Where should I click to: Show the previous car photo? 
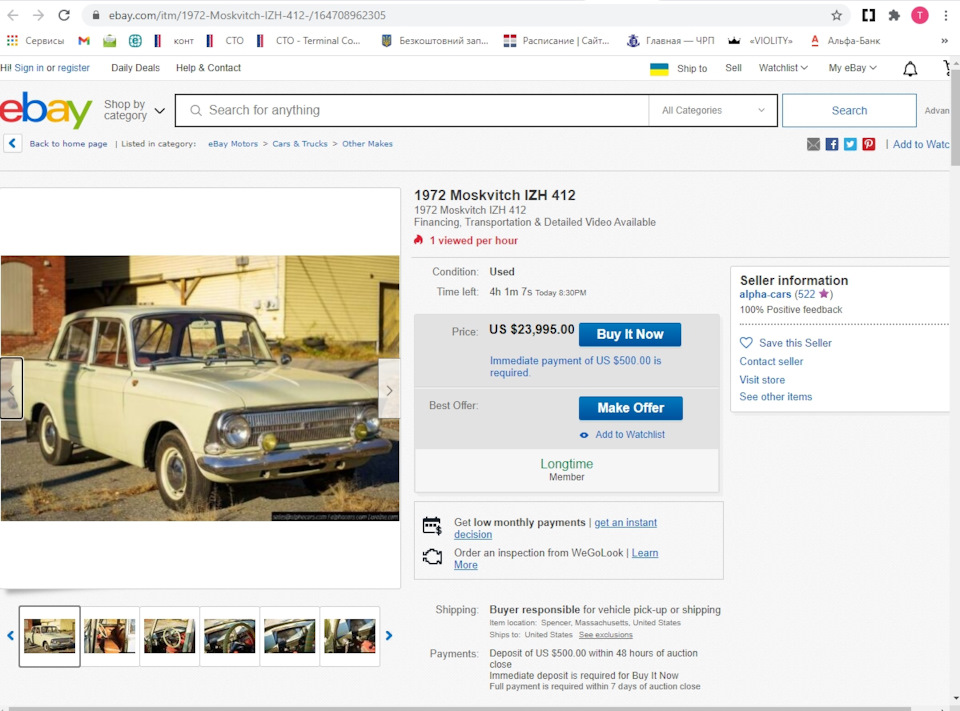[x=11, y=389]
